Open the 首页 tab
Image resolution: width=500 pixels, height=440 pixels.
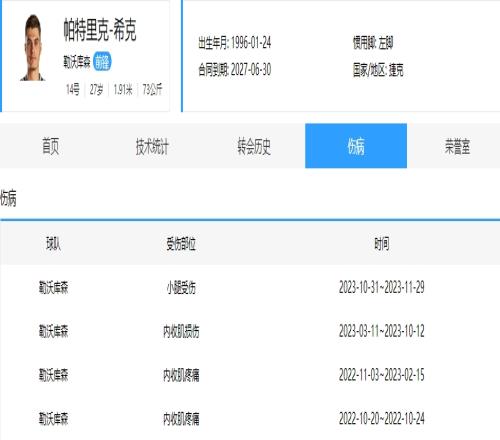pos(51,146)
